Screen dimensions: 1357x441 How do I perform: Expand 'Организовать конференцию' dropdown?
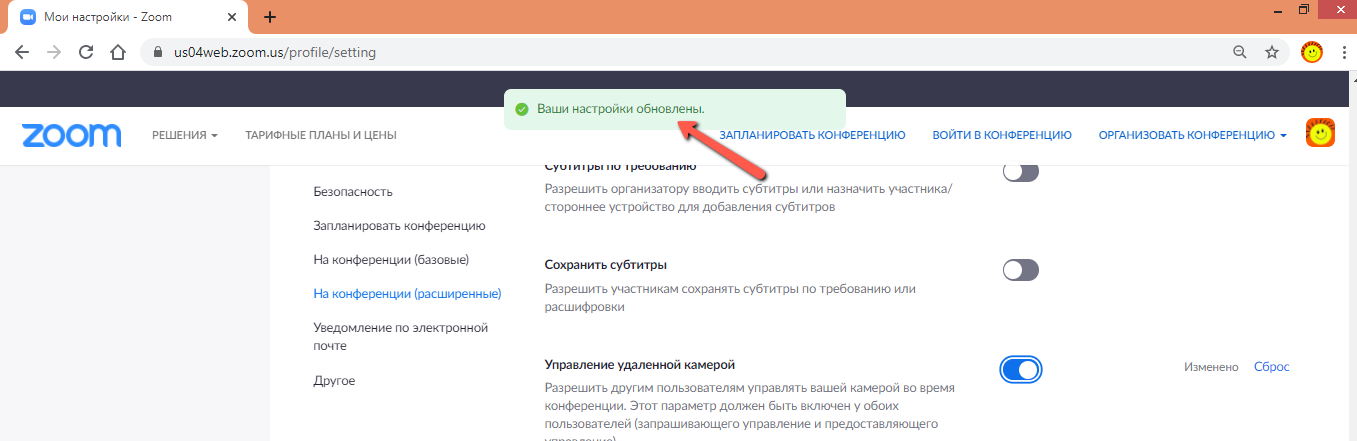(1192, 135)
